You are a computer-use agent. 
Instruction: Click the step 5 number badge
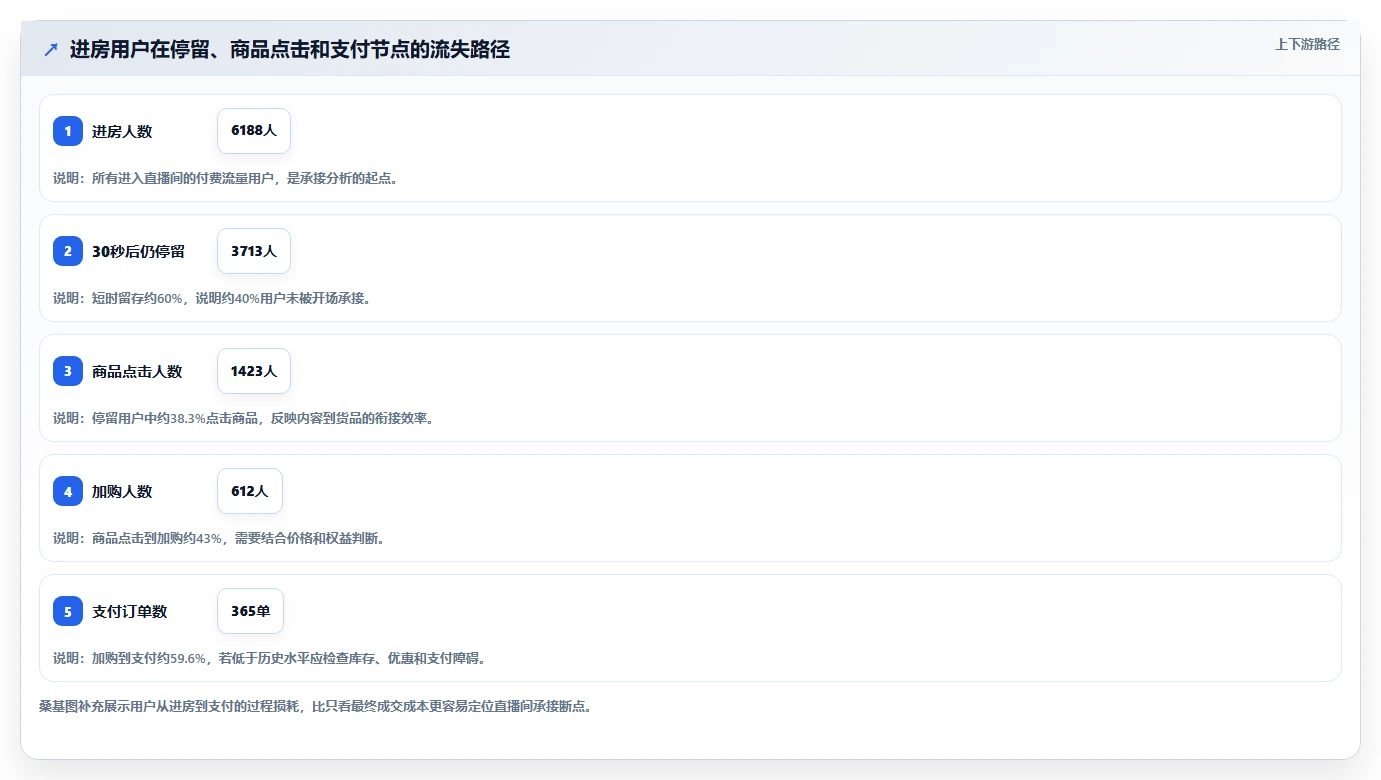pyautogui.click(x=68, y=611)
